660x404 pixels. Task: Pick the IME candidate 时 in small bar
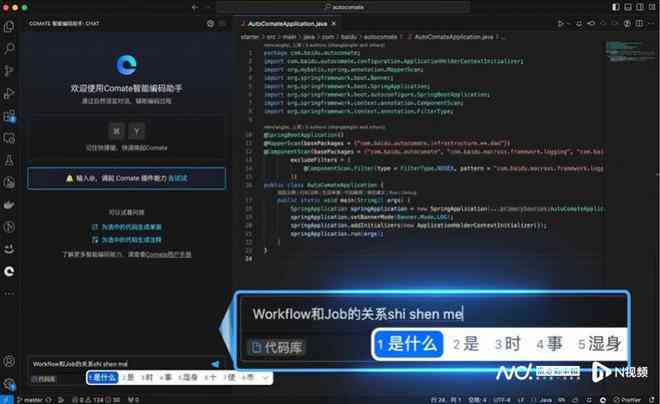[147, 377]
